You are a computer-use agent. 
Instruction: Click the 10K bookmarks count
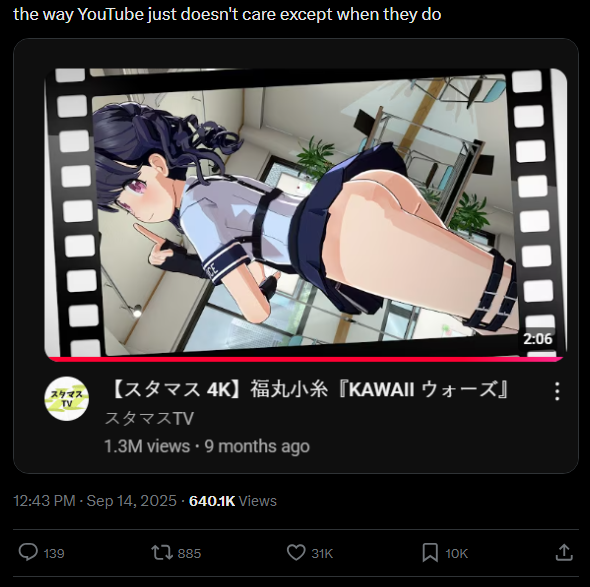coord(456,553)
